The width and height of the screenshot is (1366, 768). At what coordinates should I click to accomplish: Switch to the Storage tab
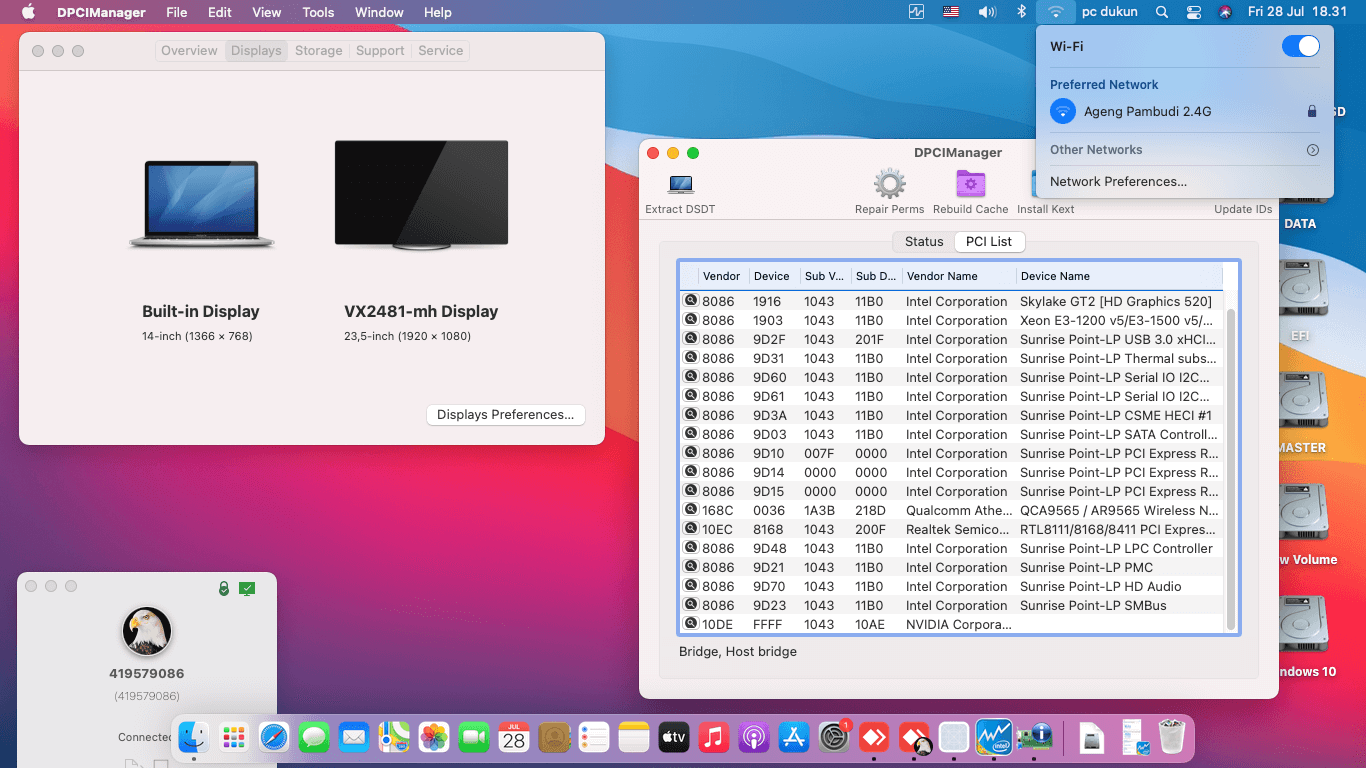tap(319, 51)
